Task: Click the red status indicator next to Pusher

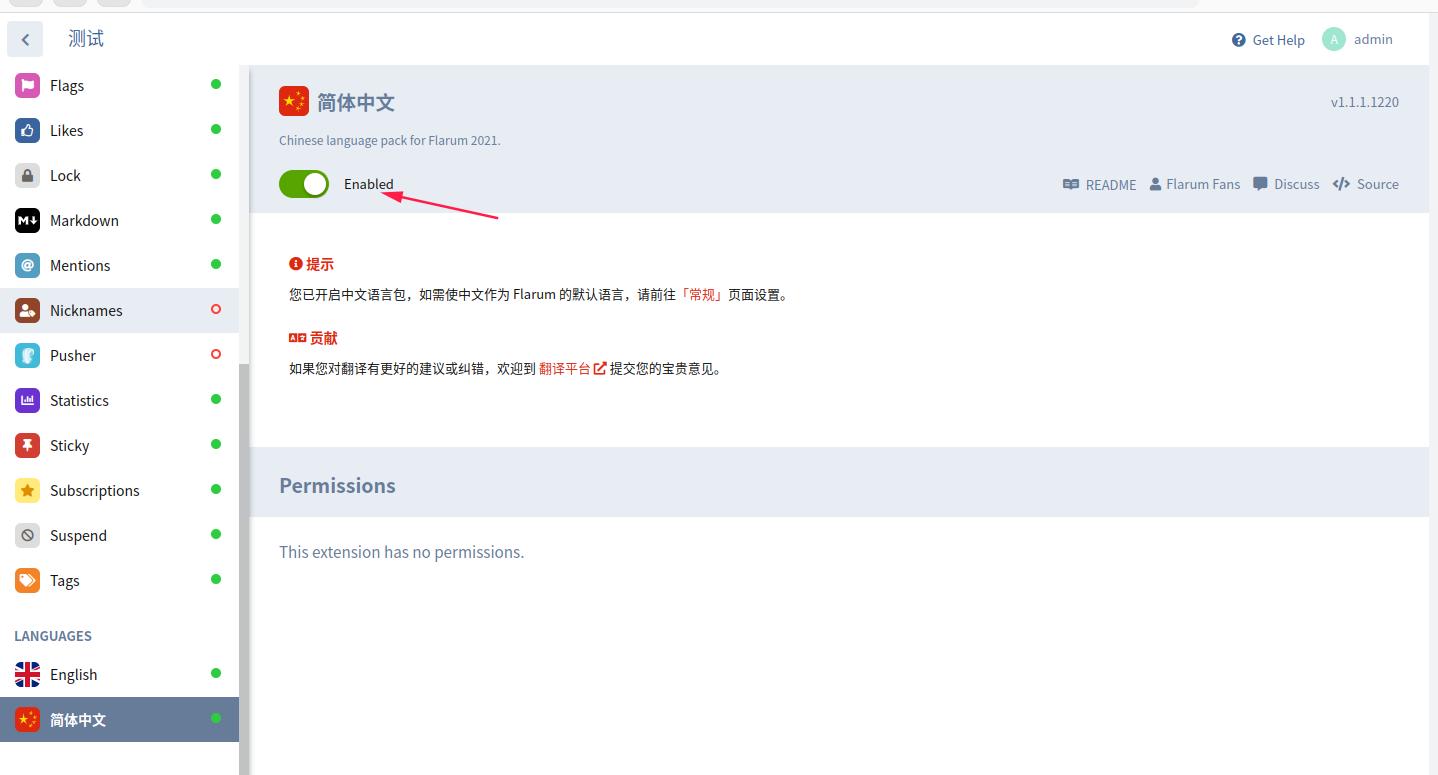Action: pos(216,355)
